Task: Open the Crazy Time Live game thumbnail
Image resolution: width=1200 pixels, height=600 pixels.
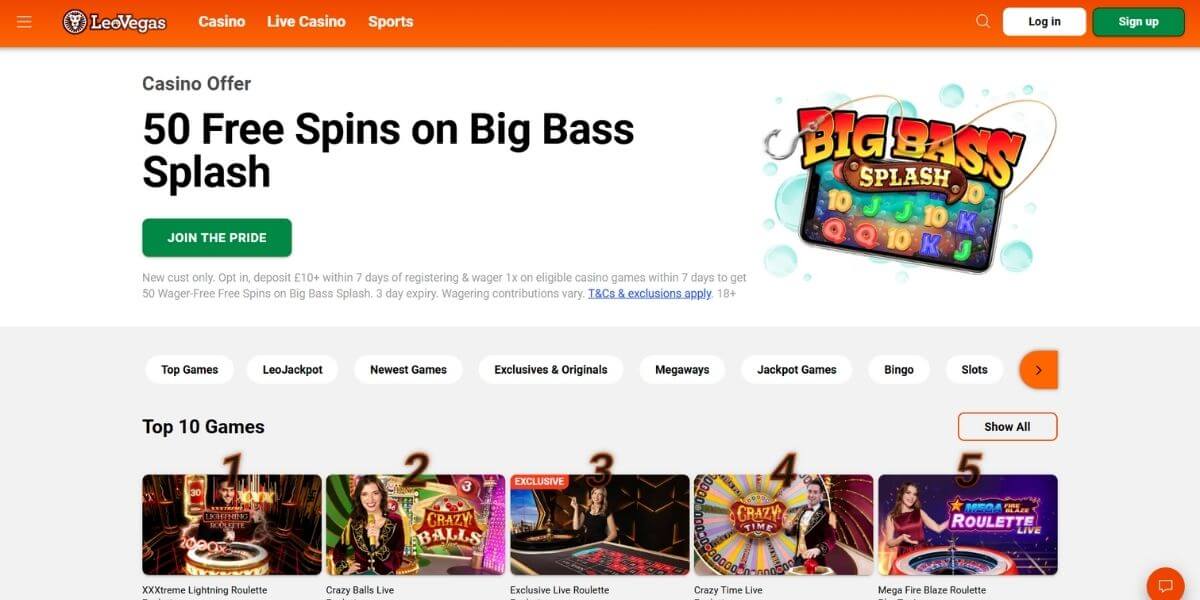Action: click(784, 525)
